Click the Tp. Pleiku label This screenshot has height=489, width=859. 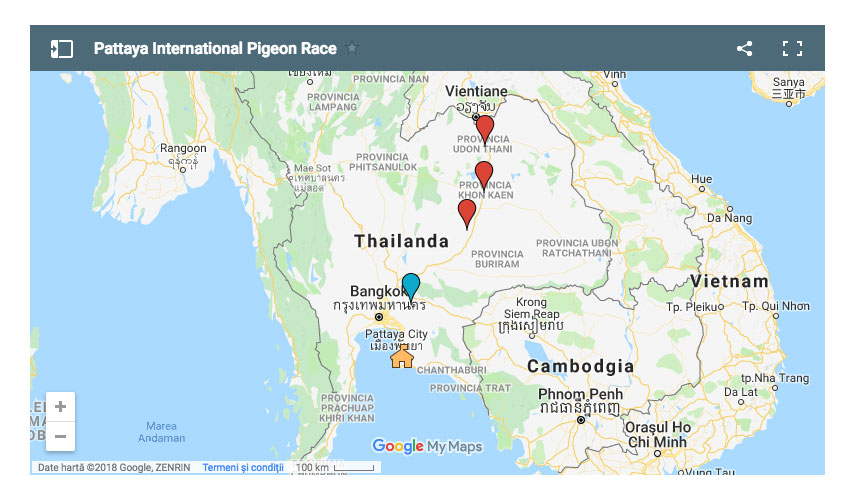[691, 307]
